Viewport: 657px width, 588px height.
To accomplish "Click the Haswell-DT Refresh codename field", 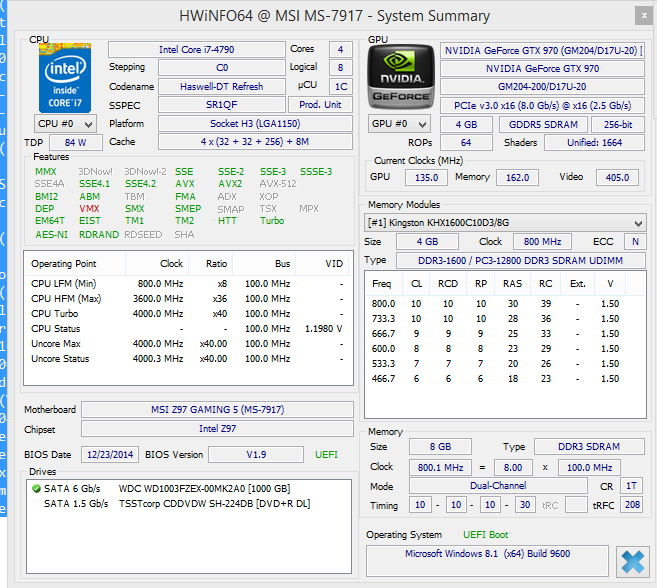I will coord(222,86).
